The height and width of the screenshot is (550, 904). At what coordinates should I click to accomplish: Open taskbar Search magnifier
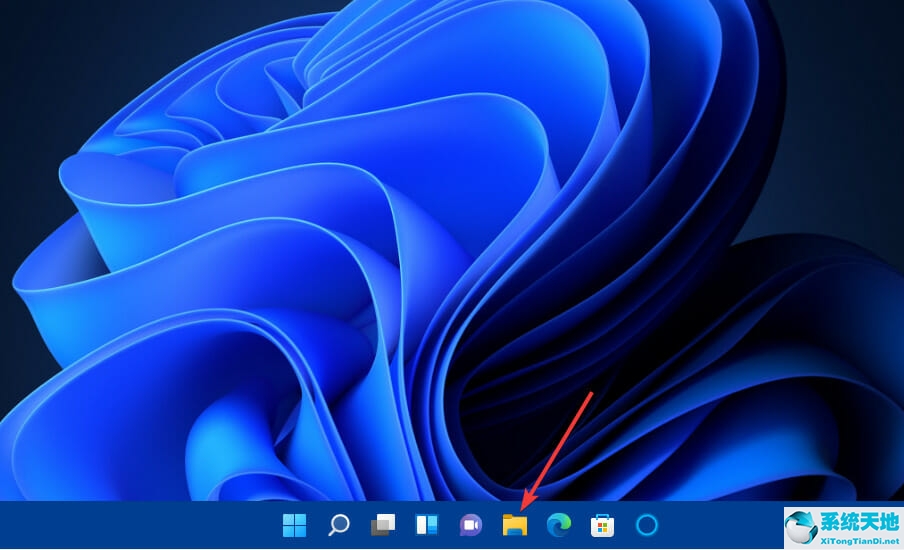339,525
